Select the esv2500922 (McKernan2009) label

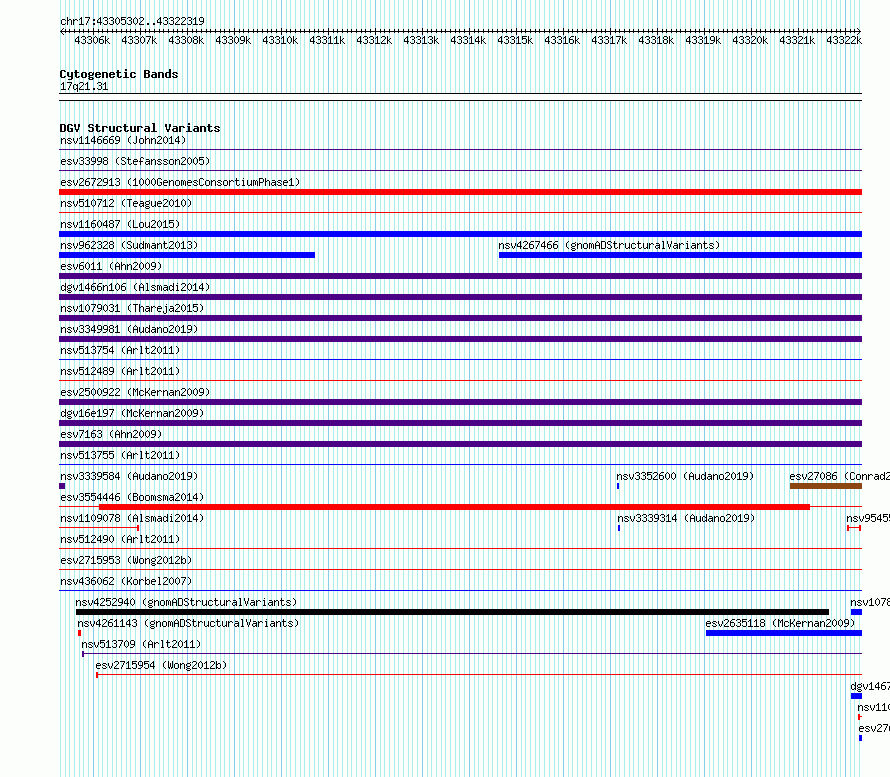[135, 392]
